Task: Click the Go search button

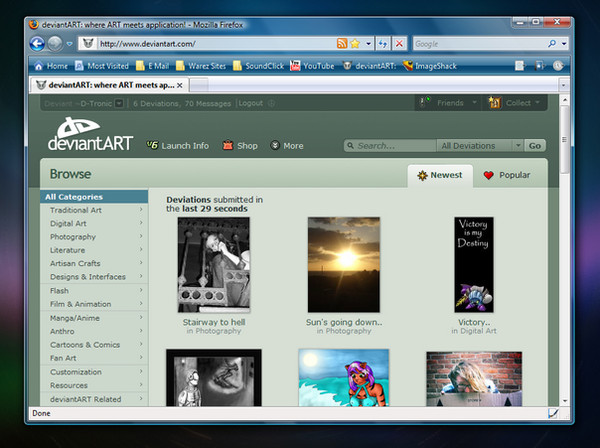Action: [535, 145]
